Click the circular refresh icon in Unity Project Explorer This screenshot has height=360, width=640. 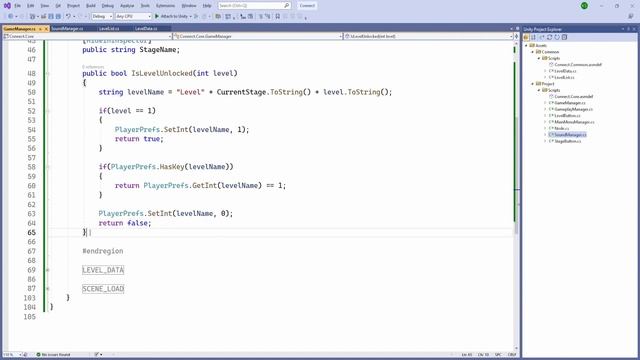click(x=557, y=37)
